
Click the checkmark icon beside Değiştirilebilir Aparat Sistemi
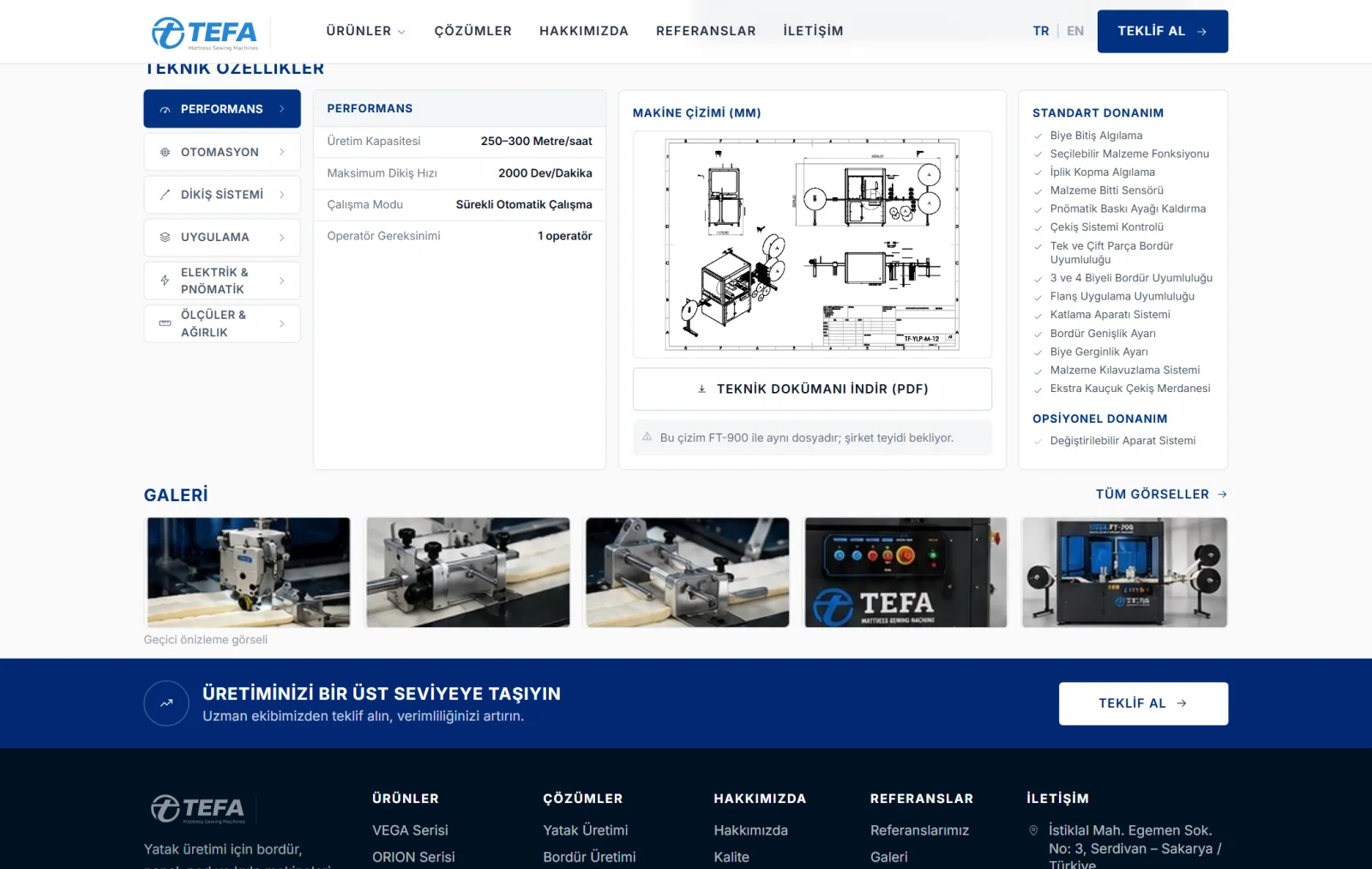coord(1038,441)
